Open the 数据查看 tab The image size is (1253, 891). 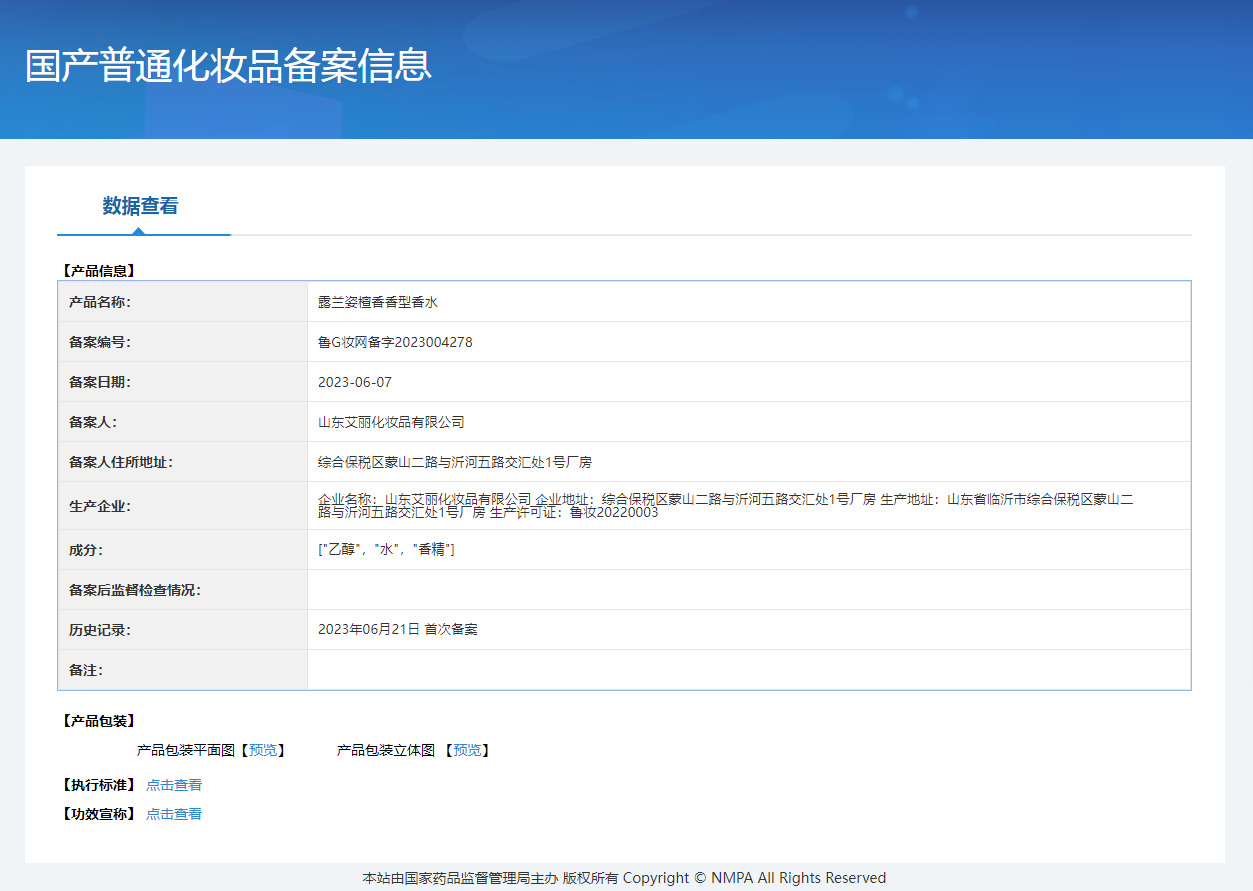(140, 206)
